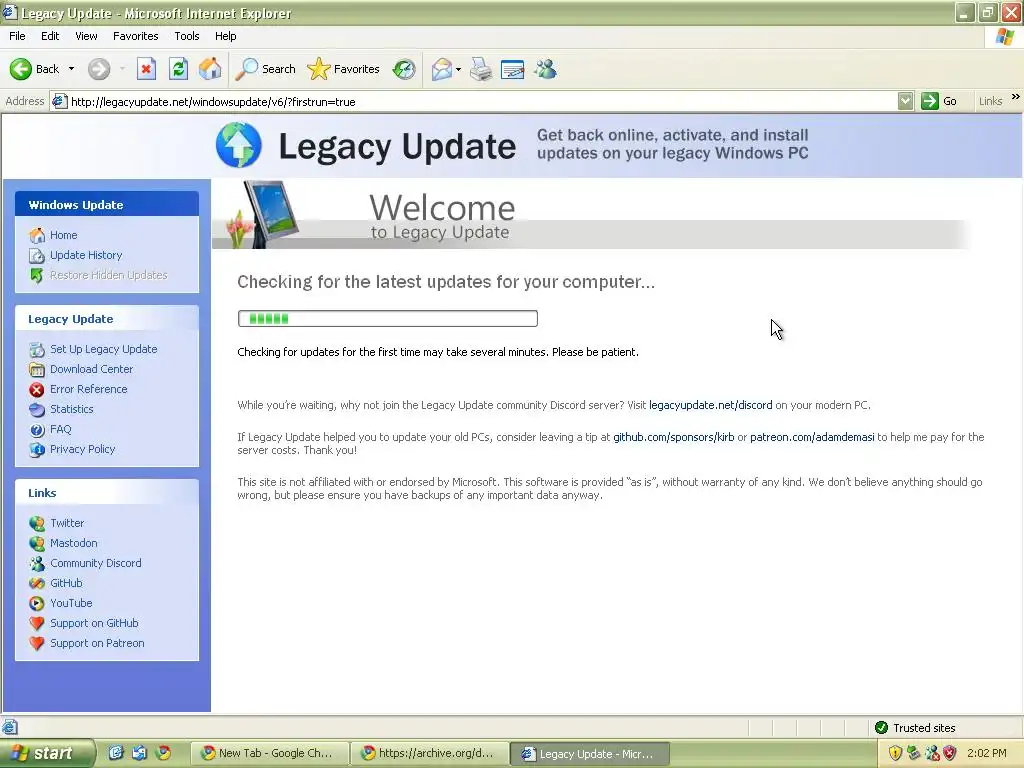Expand the Address bar dropdown list
The height and width of the screenshot is (768, 1024).
(x=905, y=101)
